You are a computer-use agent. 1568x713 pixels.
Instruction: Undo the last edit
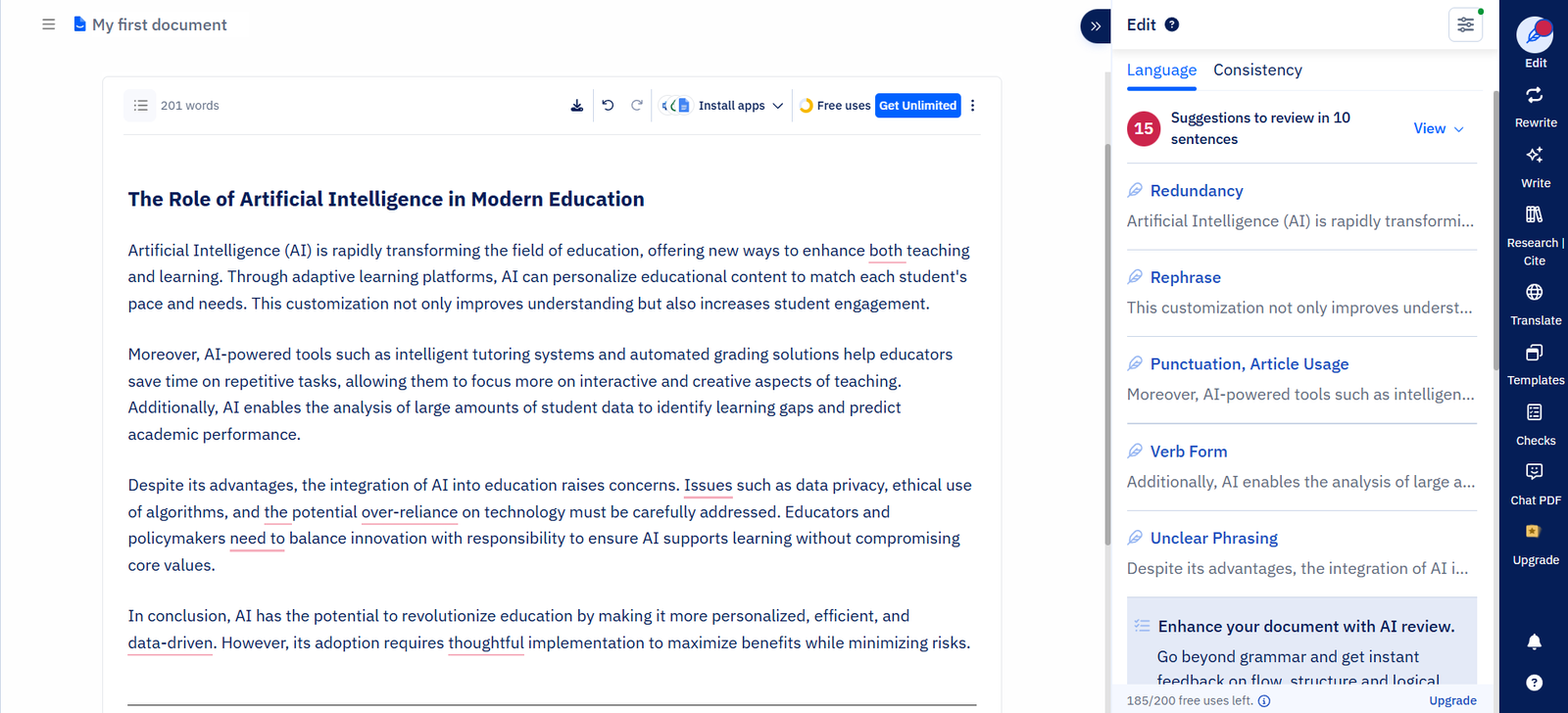point(608,106)
